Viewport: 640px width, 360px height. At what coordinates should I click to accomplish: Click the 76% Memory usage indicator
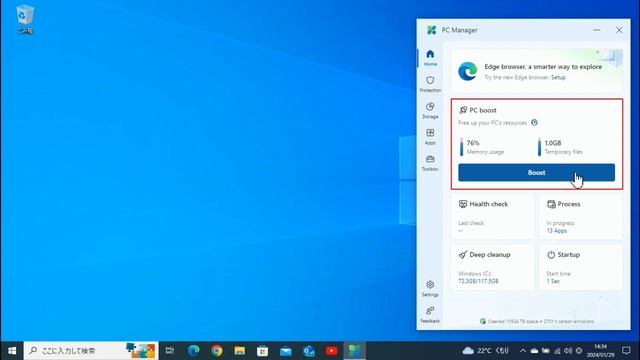pos(482,147)
